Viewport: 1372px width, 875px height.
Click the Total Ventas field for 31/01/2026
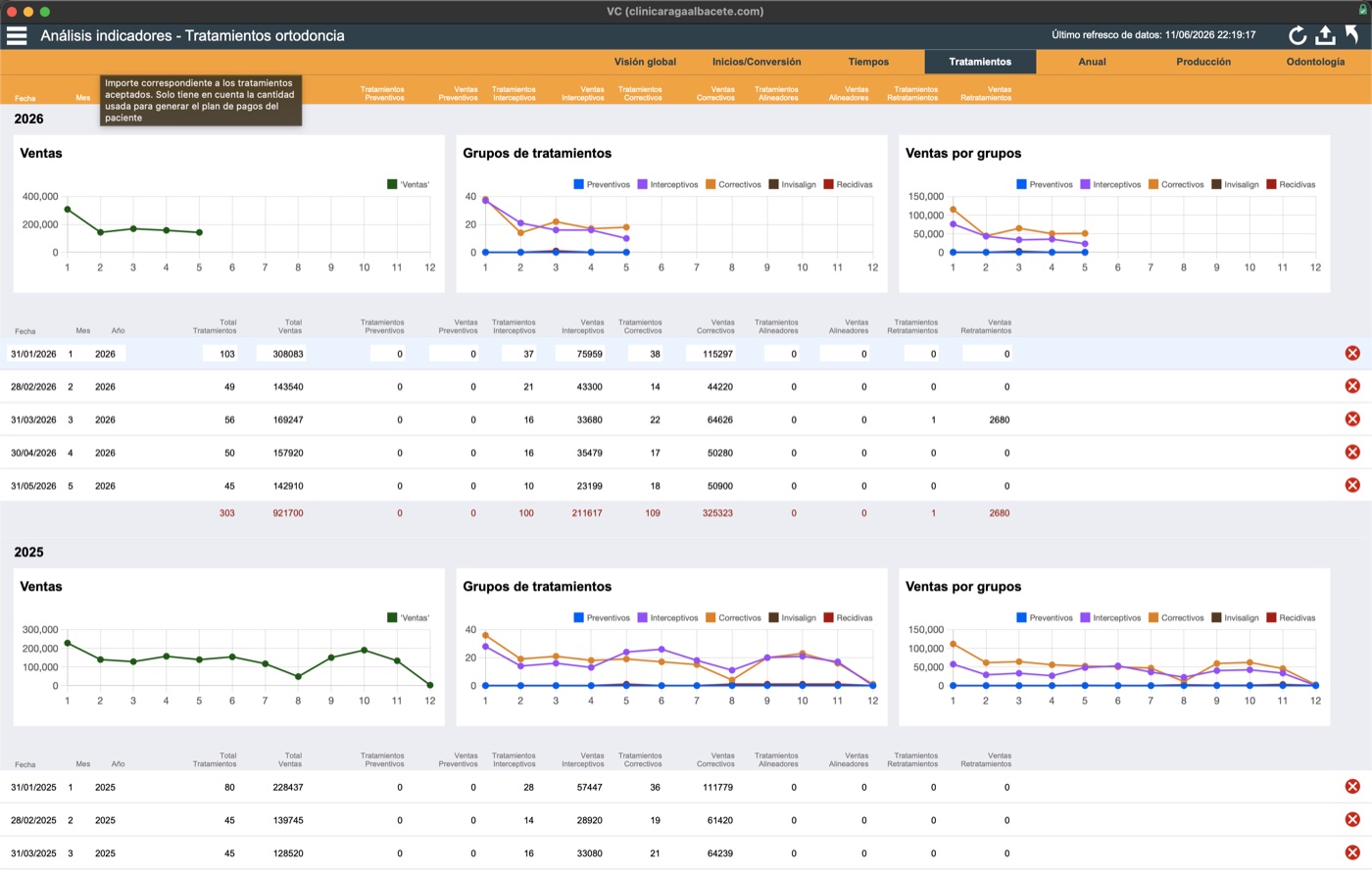[x=280, y=354]
